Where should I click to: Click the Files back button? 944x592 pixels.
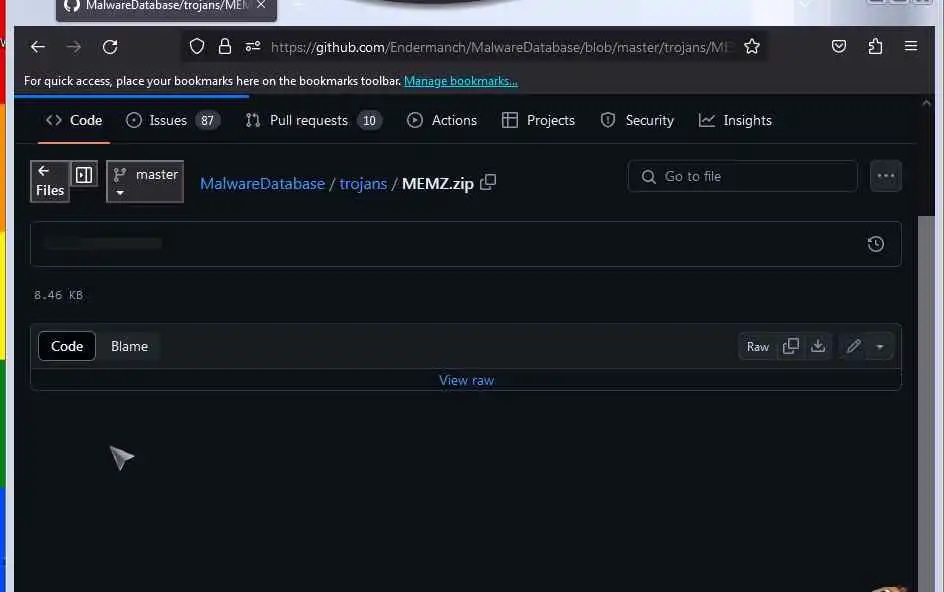[x=50, y=181]
